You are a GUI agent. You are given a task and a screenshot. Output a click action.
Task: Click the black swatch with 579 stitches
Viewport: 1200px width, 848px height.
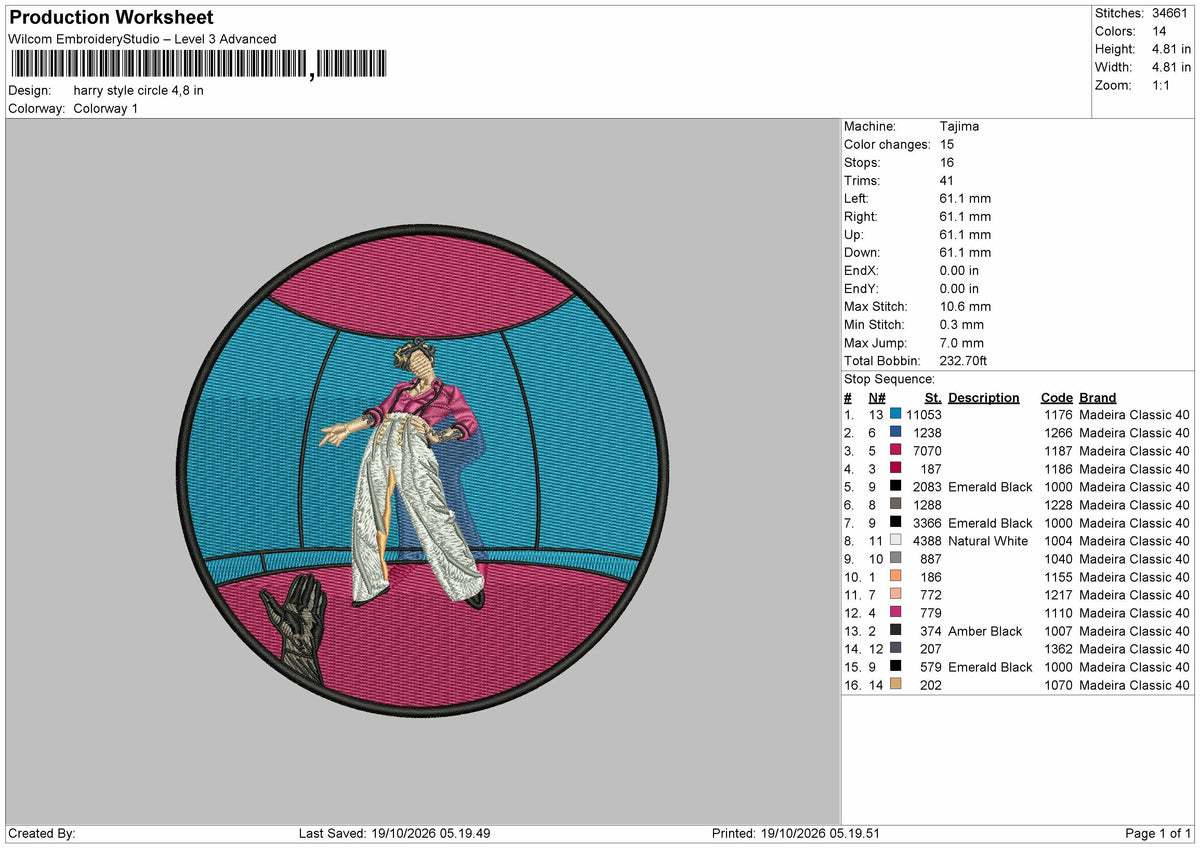[895, 667]
